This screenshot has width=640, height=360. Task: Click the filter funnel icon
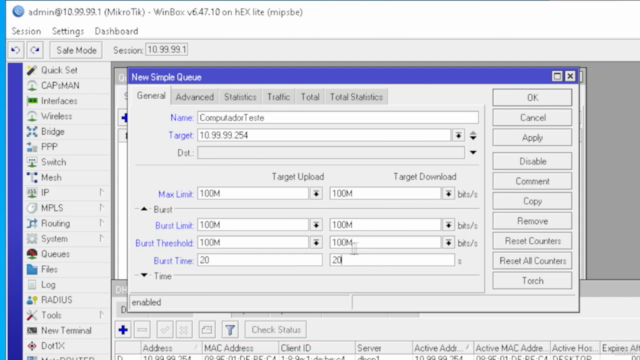(230, 330)
